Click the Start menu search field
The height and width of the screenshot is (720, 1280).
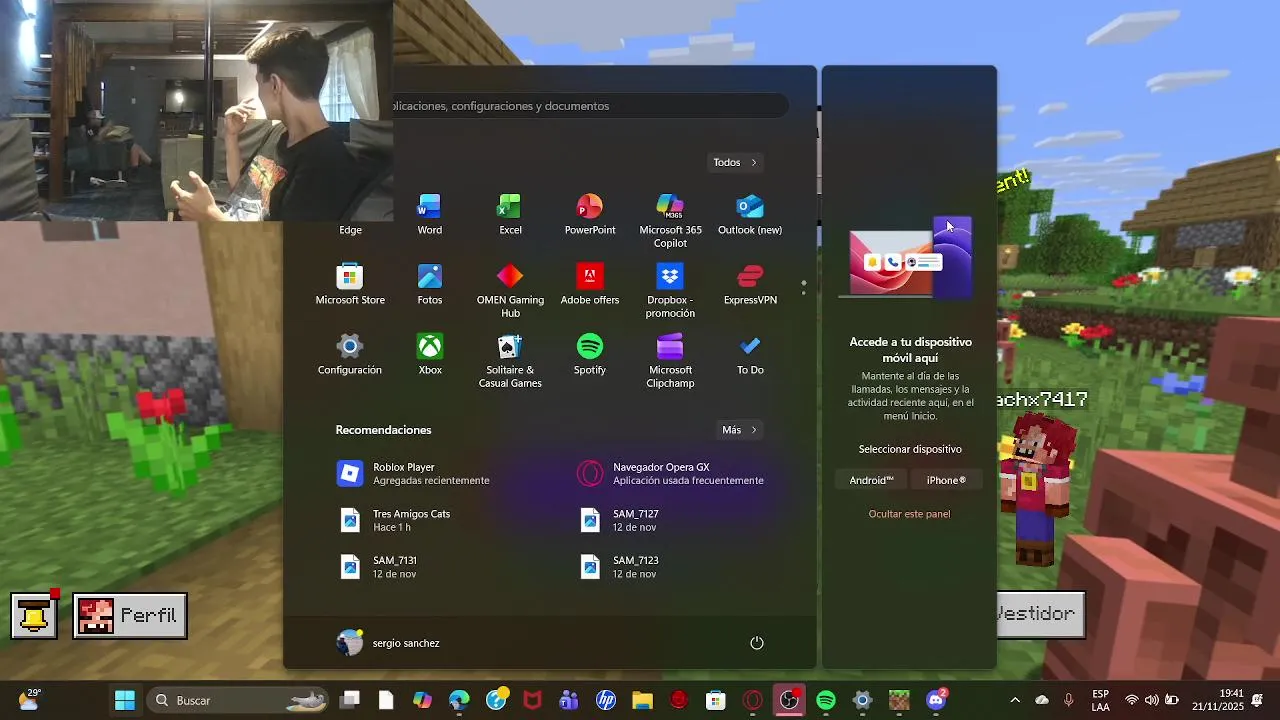point(590,106)
